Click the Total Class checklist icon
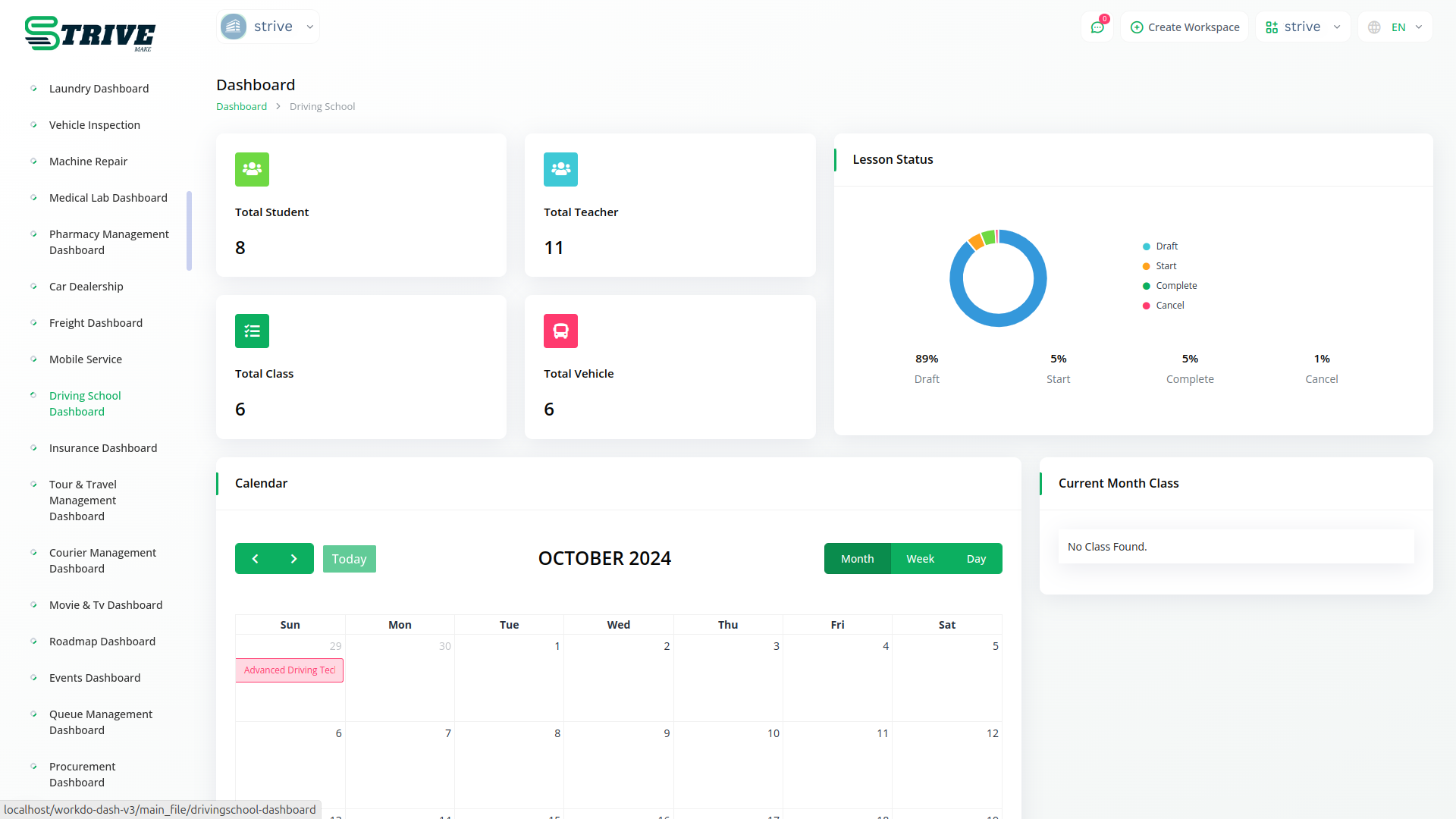Screen dimensions: 1456x819 (x=252, y=331)
